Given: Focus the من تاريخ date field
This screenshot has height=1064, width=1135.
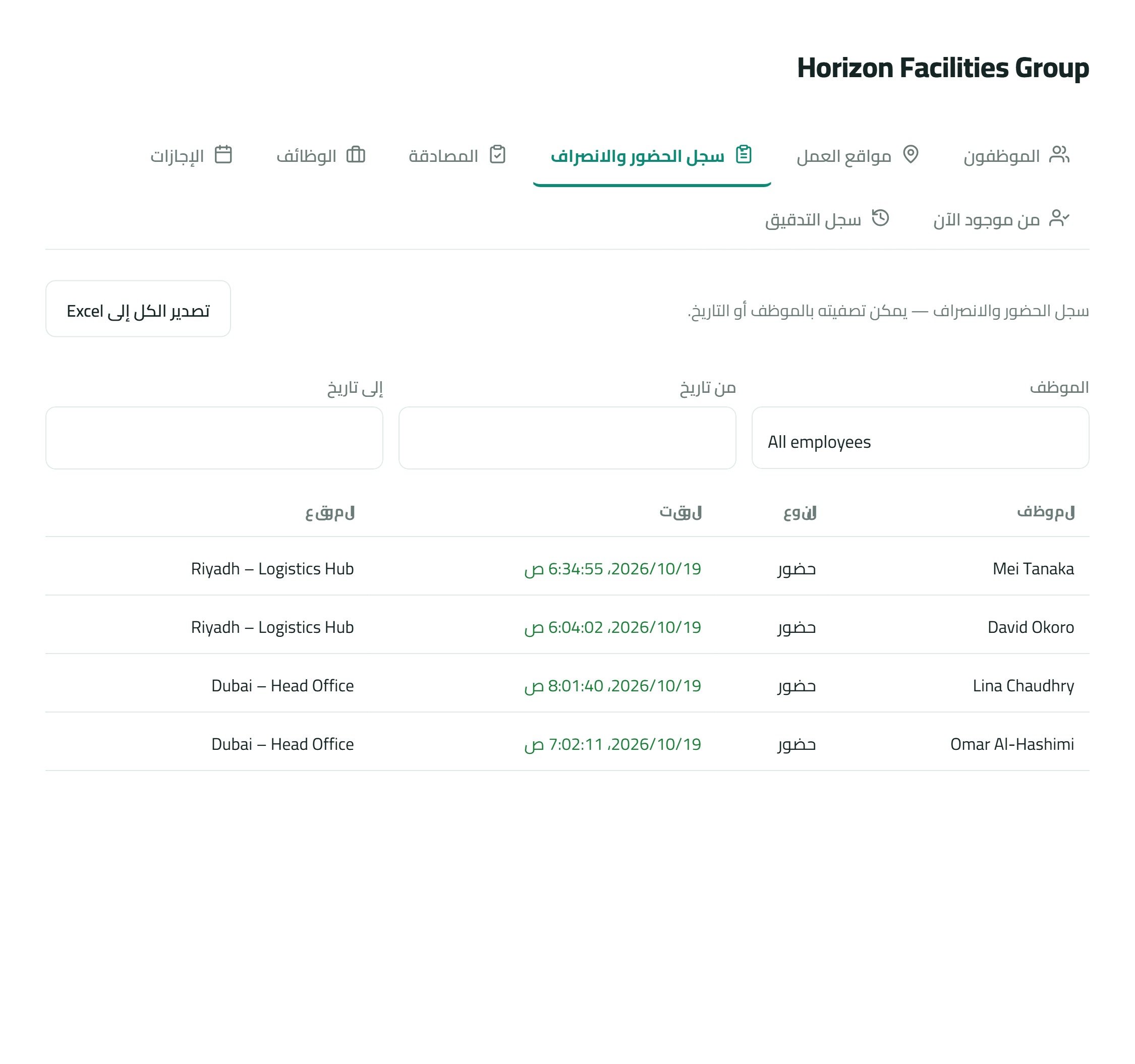Looking at the screenshot, I should 567,438.
